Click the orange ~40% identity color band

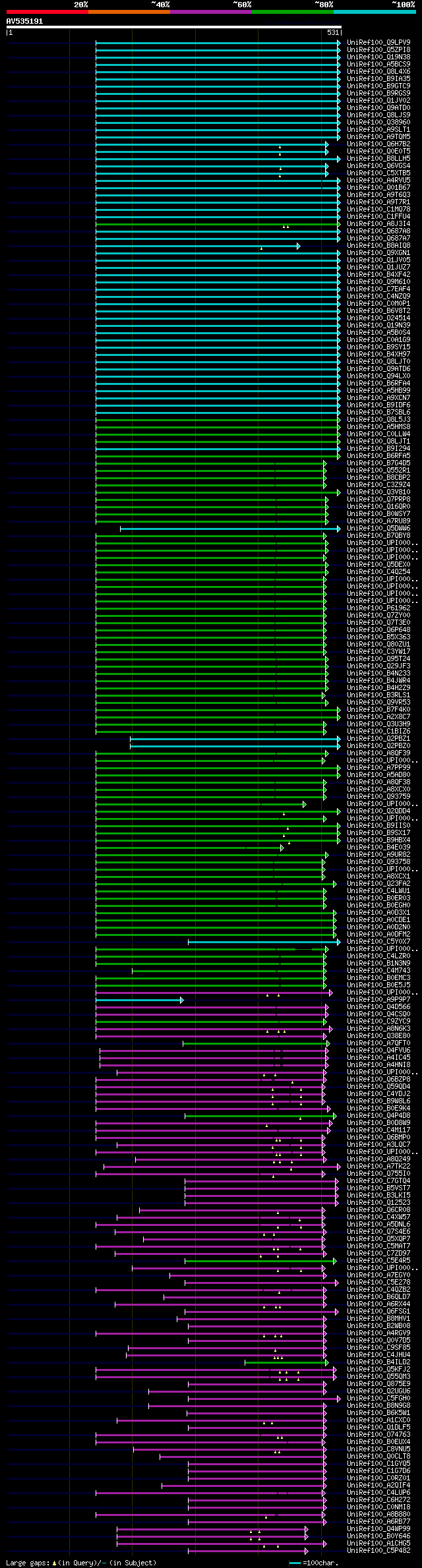pos(129,12)
